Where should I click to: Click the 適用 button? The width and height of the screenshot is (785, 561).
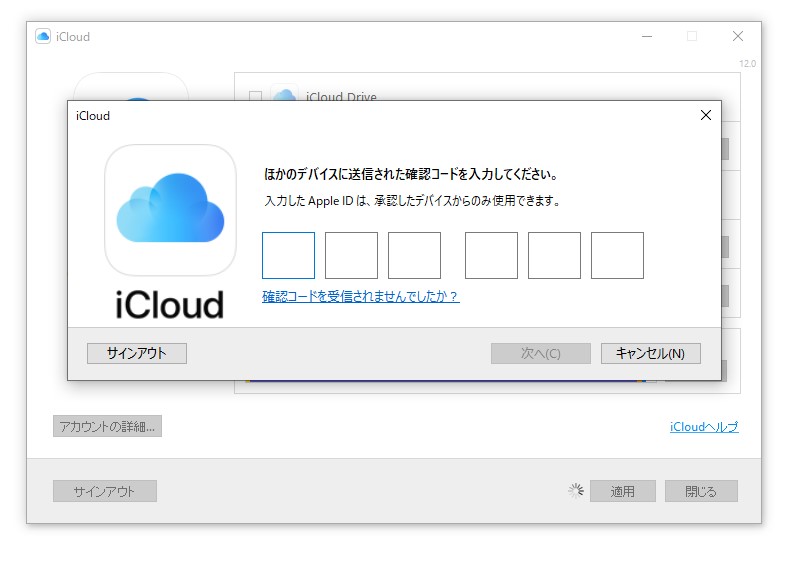point(623,491)
